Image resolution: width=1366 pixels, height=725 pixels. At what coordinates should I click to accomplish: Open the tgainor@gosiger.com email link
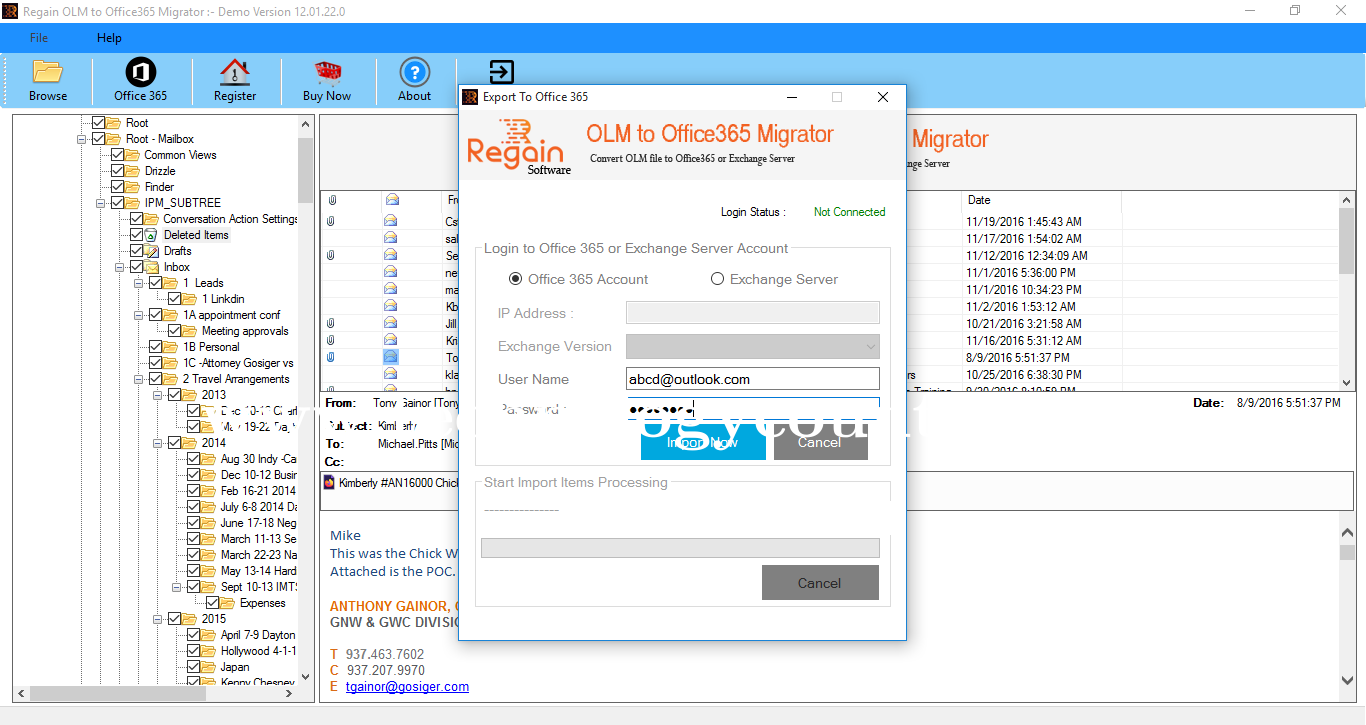click(407, 687)
